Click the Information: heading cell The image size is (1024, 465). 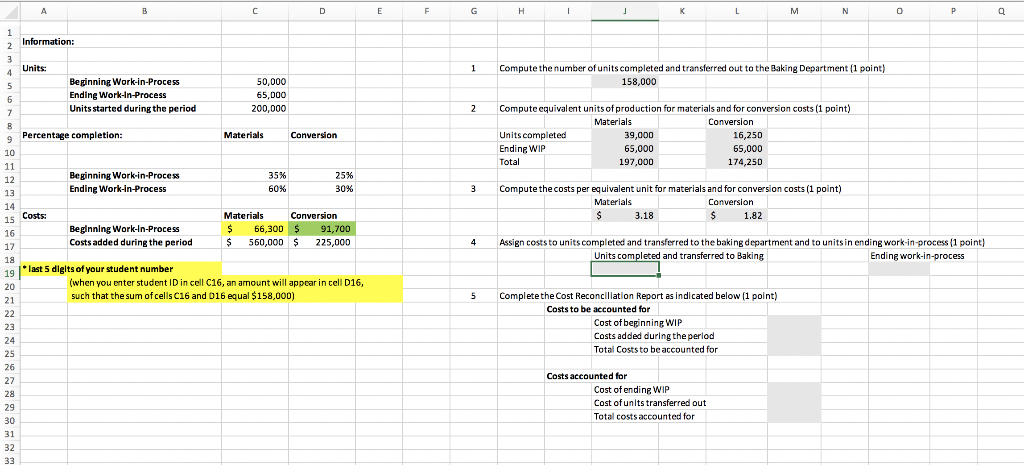[x=49, y=41]
